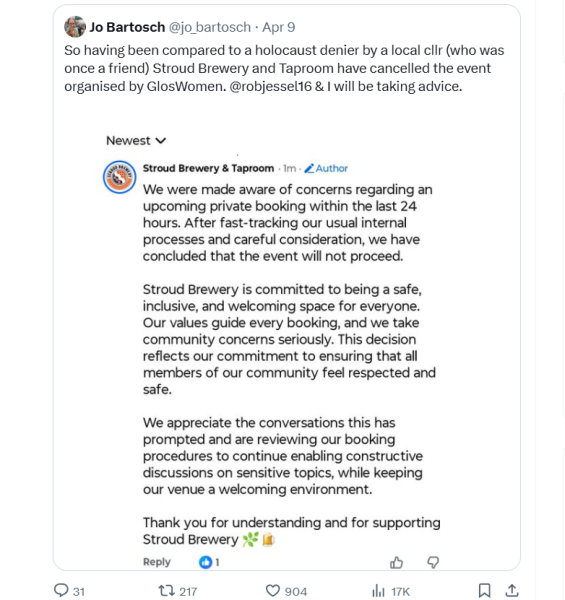Viewport: 565px width, 600px height.
Task: Click the Jo Bartosch display name
Action: tap(127, 27)
